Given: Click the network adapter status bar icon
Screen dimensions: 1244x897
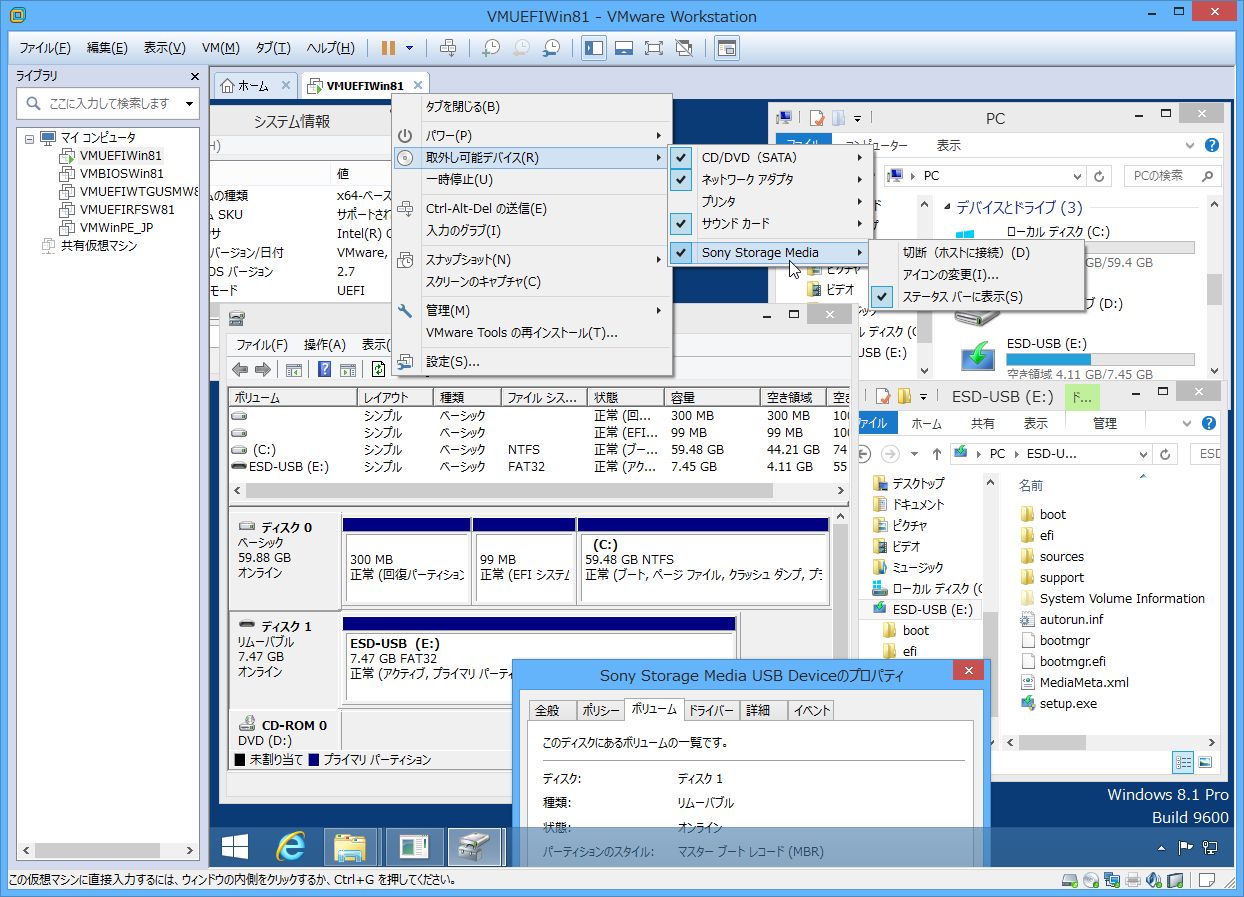Looking at the screenshot, I should [x=1111, y=880].
